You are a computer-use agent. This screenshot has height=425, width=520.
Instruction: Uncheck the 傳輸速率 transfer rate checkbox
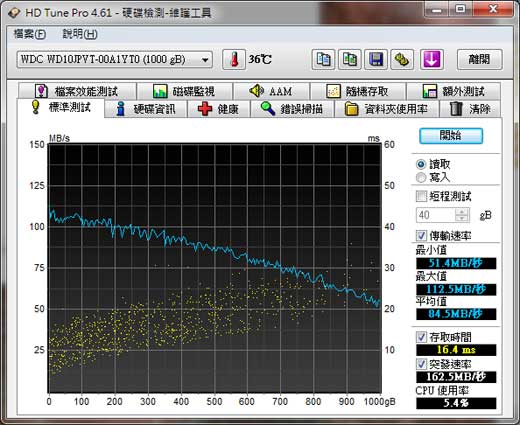tap(421, 236)
